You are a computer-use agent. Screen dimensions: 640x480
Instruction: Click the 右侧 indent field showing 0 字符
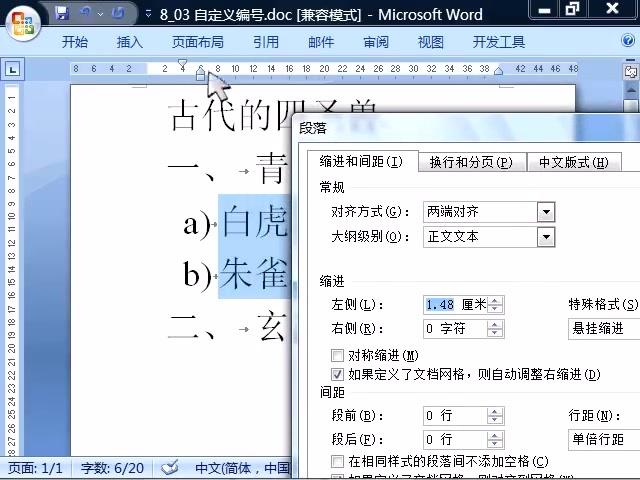click(x=456, y=329)
